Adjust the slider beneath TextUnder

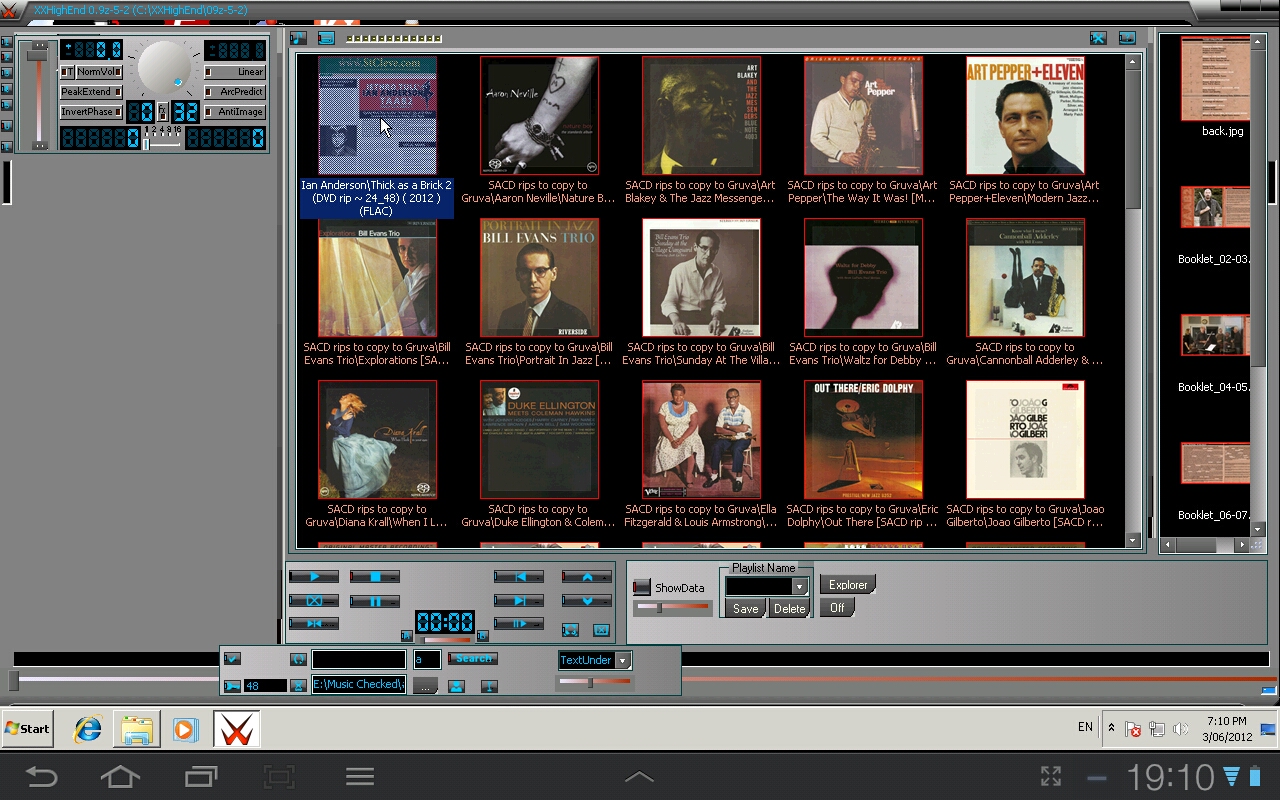pyautogui.click(x=594, y=683)
